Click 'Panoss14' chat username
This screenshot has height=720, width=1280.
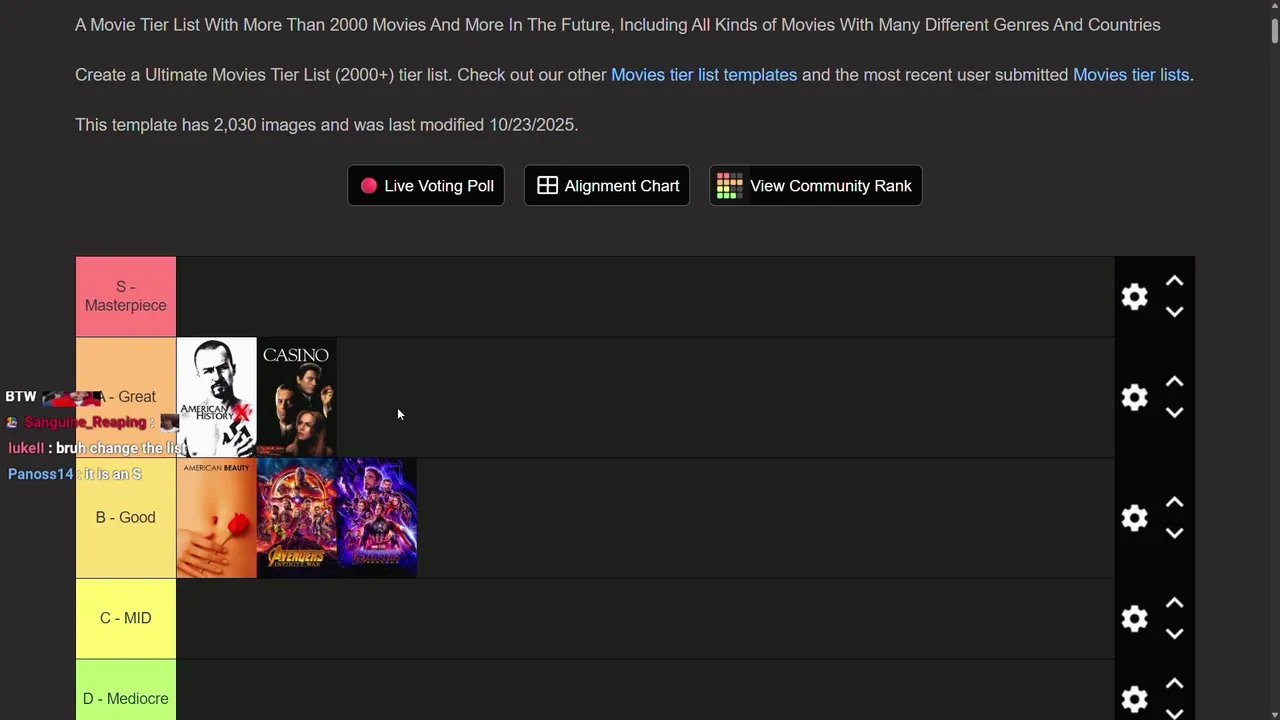pos(41,474)
